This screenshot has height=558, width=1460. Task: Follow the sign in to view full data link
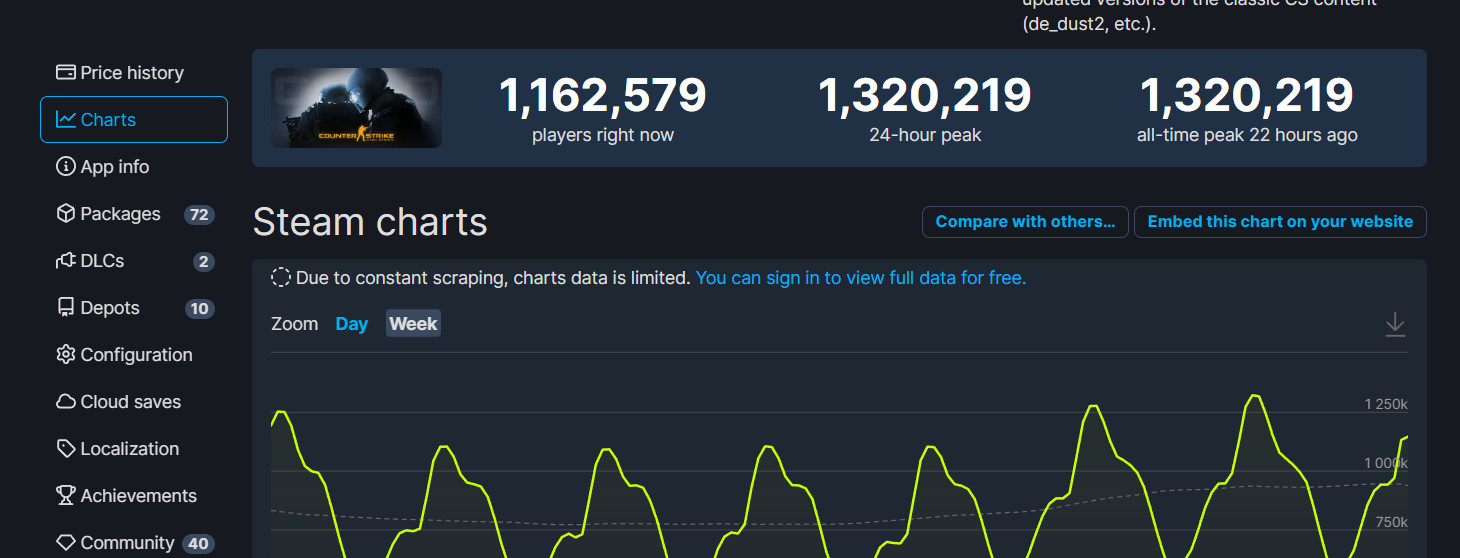[x=860, y=278]
